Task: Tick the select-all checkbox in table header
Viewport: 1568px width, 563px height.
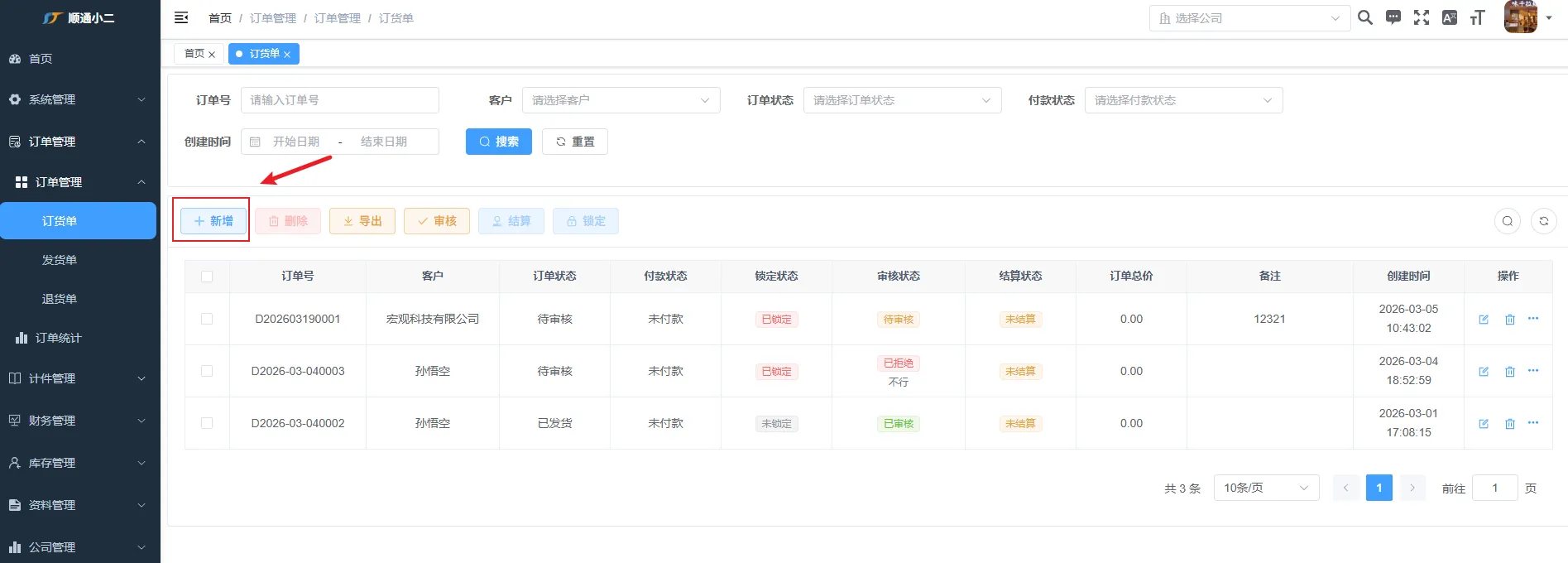Action: coord(207,277)
